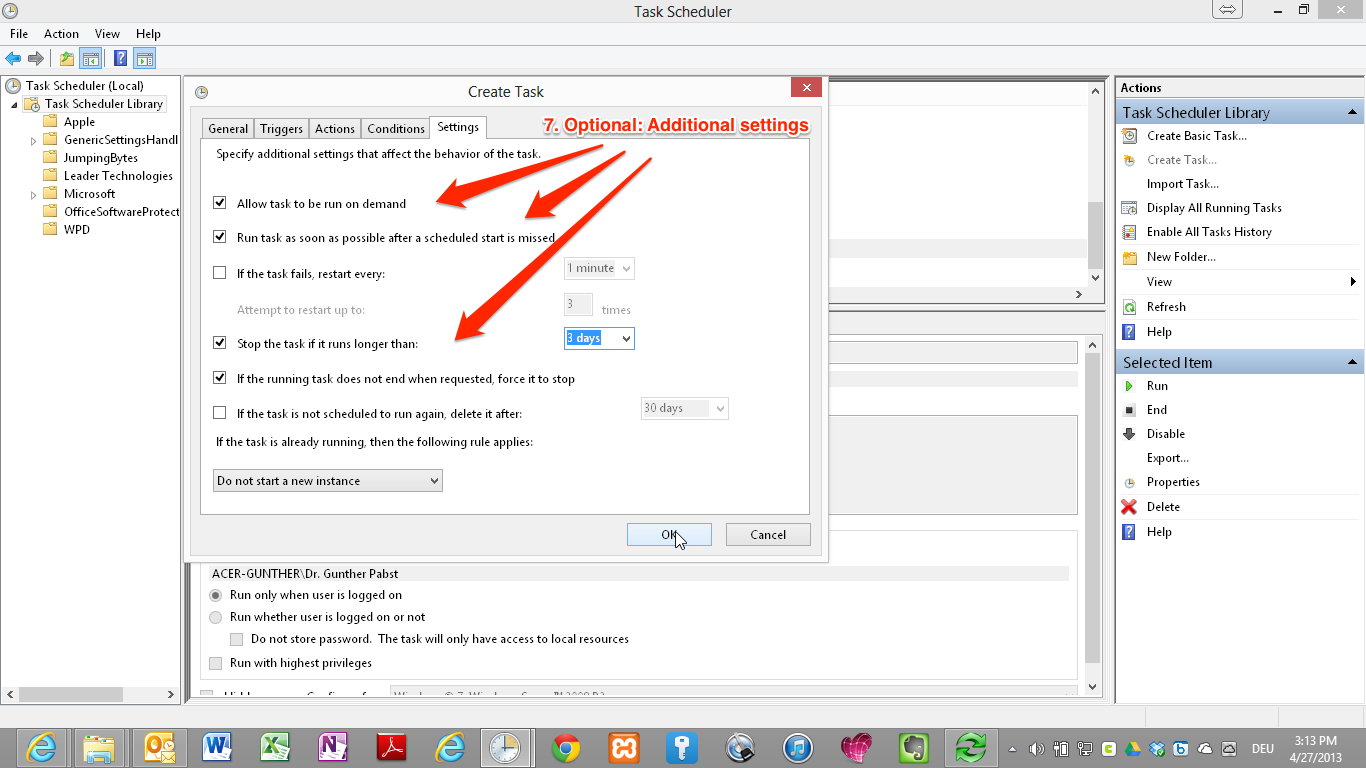Click the Back arrow toolbar icon

(x=13, y=59)
